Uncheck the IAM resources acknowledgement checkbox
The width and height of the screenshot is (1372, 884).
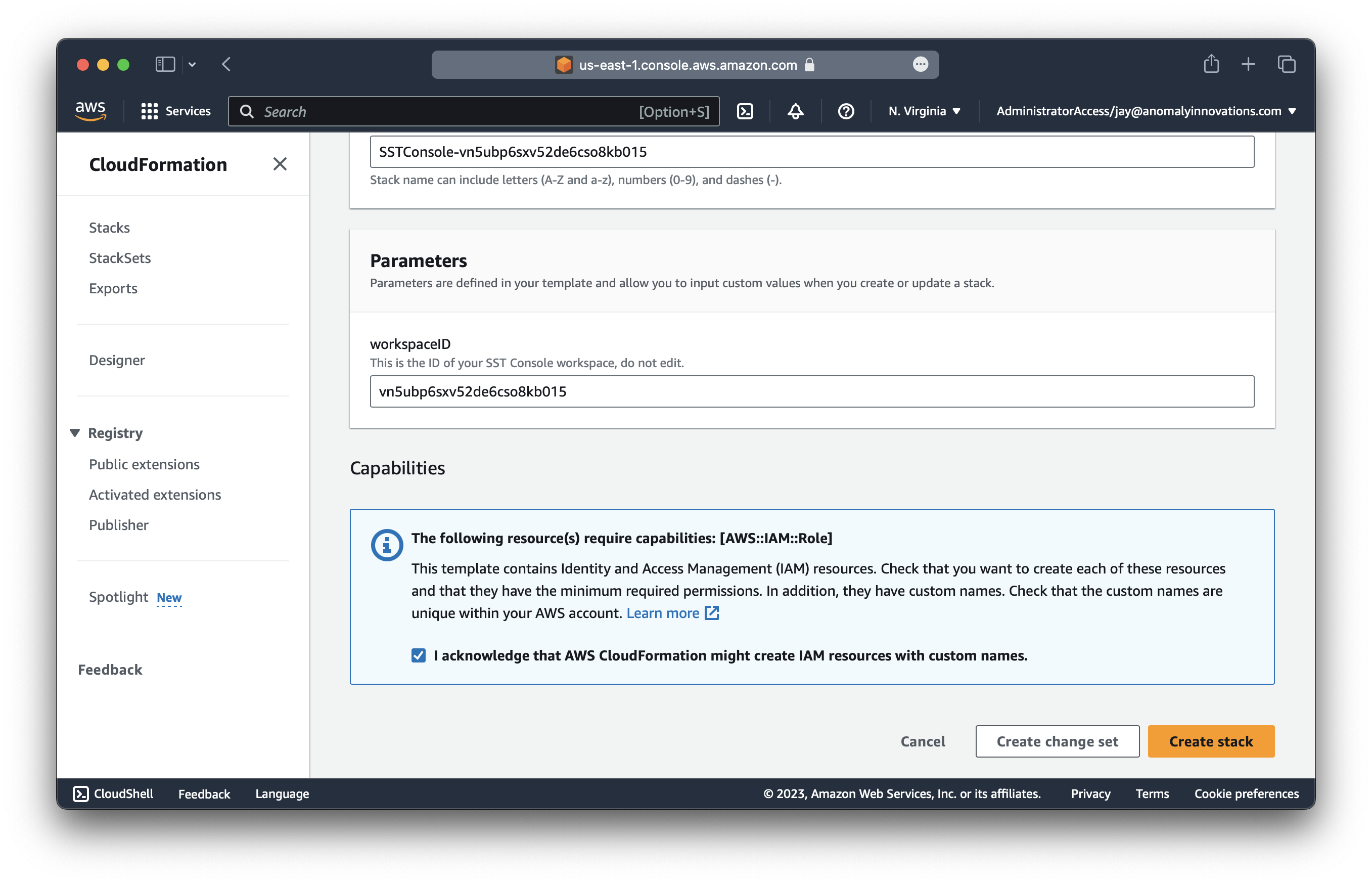tap(418, 655)
